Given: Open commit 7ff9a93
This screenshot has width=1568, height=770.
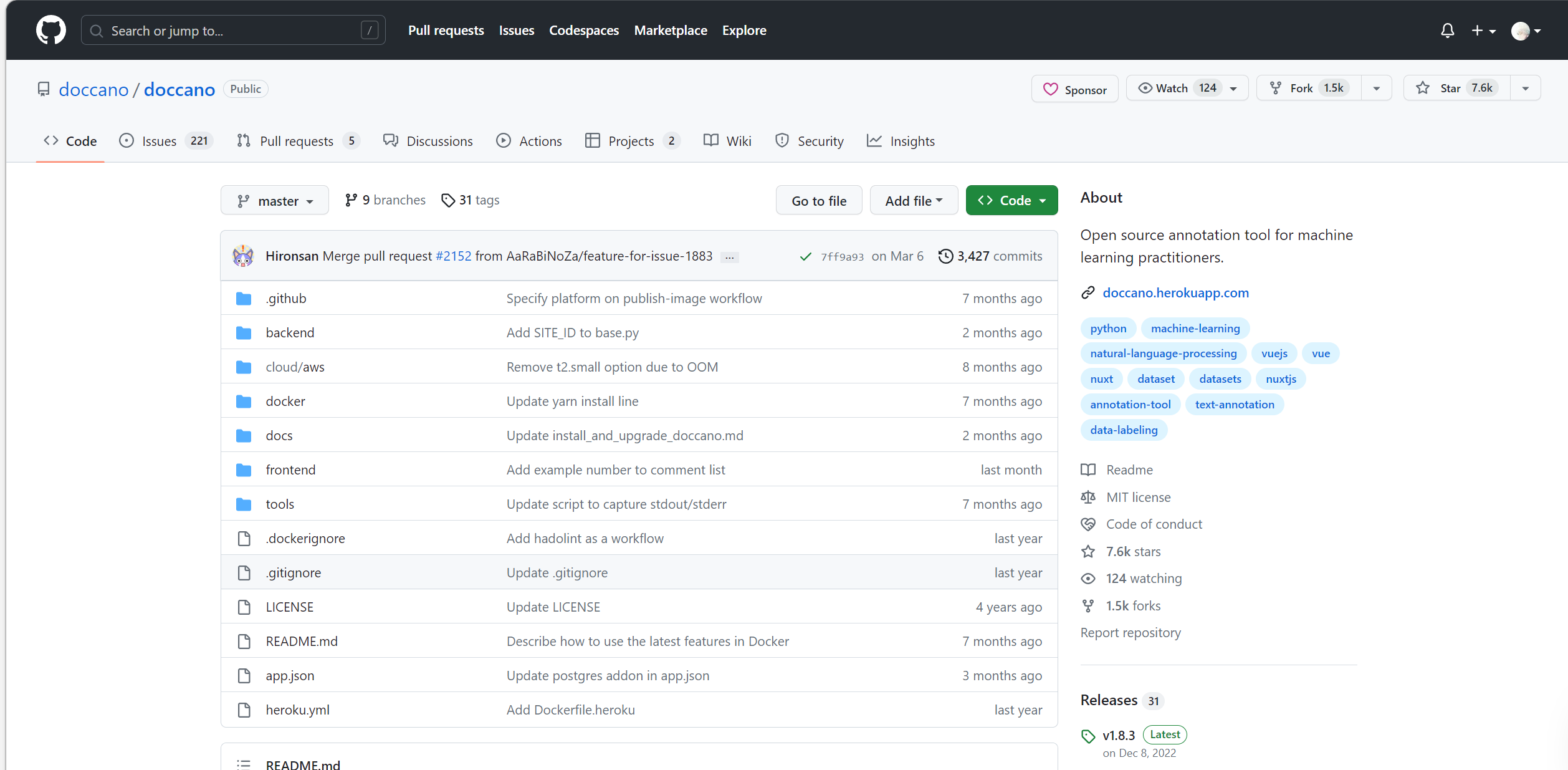Looking at the screenshot, I should pyautogui.click(x=842, y=257).
